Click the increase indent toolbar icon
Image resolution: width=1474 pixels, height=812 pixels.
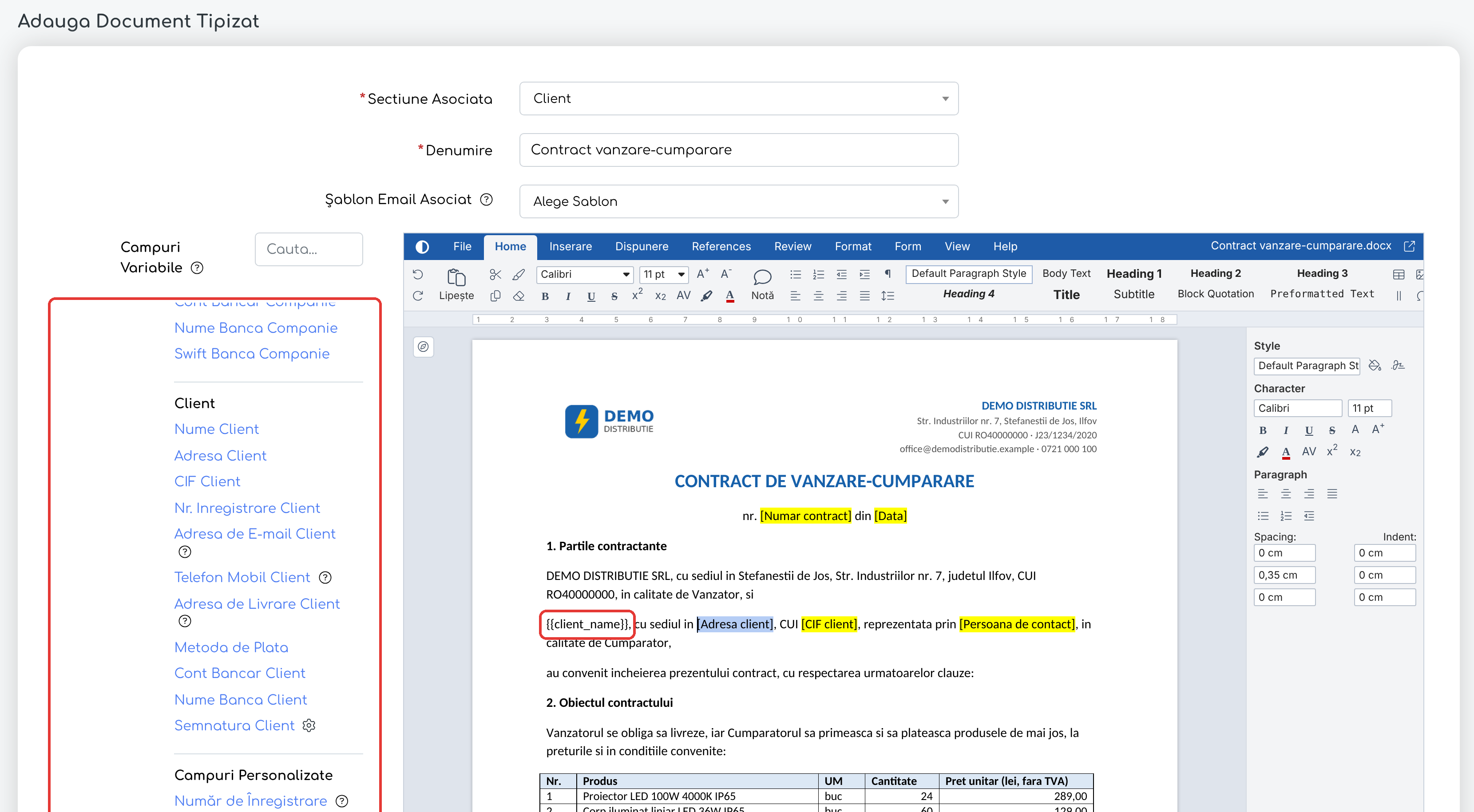tap(864, 275)
